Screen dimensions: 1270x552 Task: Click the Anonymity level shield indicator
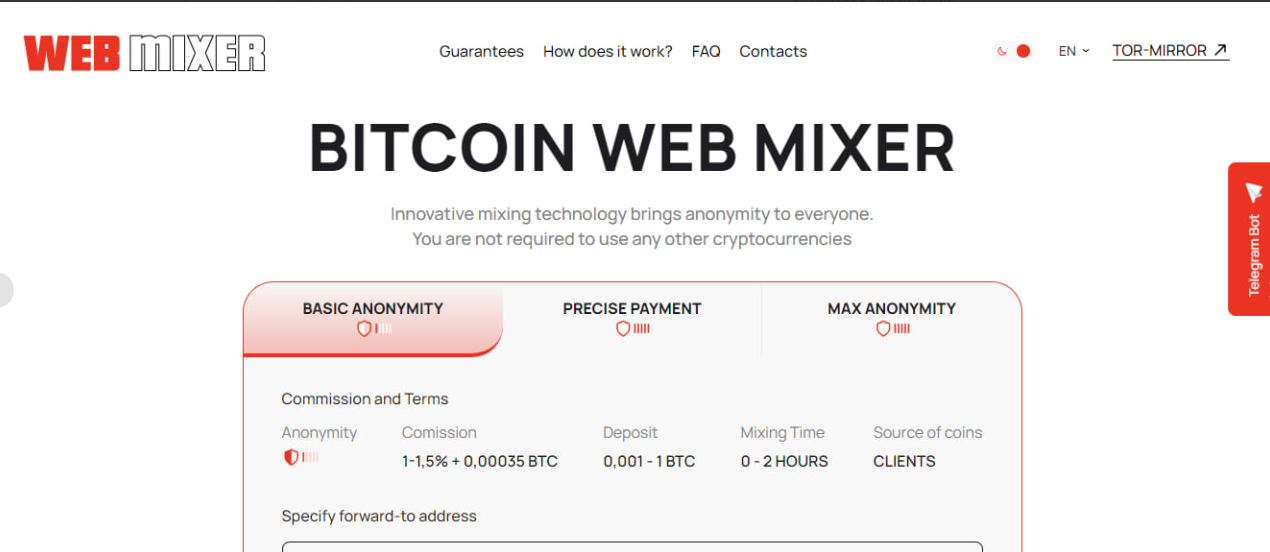(x=300, y=457)
